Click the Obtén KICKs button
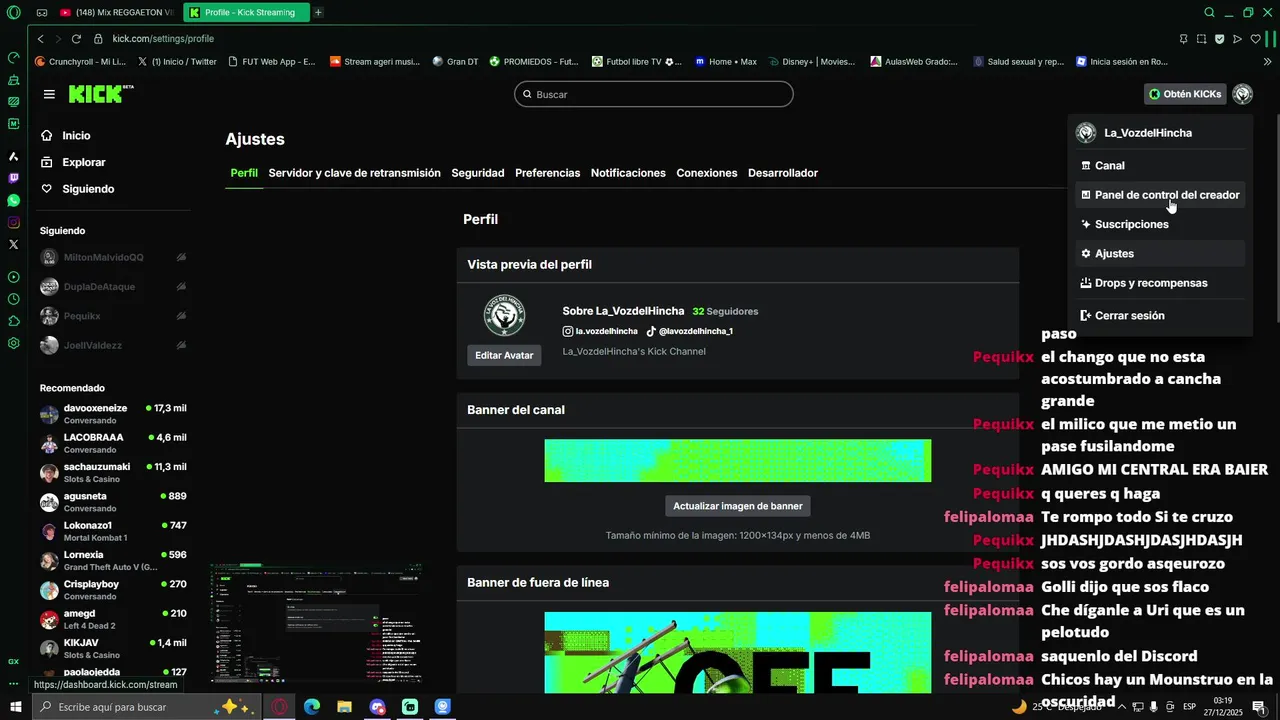The image size is (1280, 720). click(x=1185, y=94)
